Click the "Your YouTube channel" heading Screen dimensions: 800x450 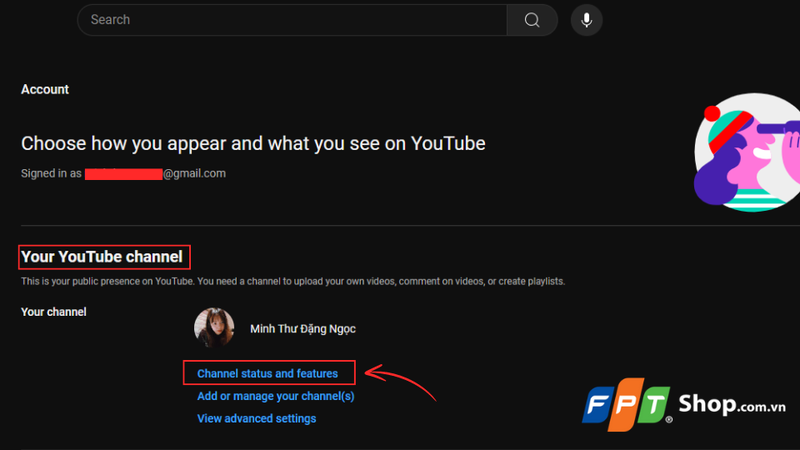[102, 257]
